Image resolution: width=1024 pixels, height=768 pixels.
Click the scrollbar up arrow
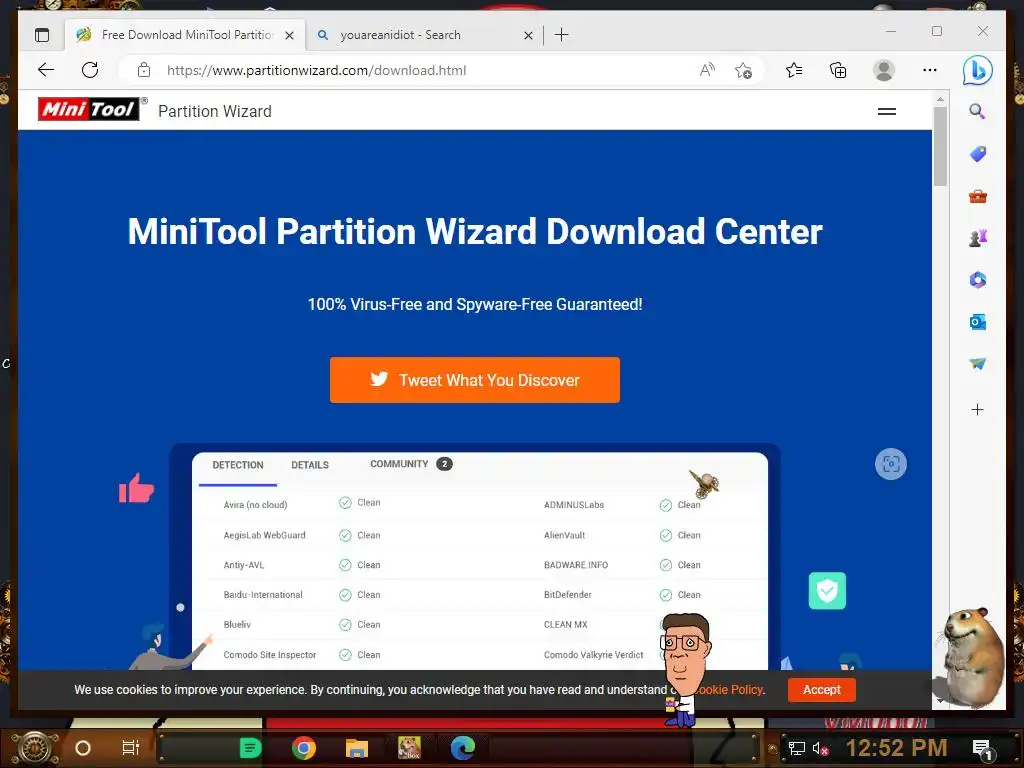click(x=940, y=99)
